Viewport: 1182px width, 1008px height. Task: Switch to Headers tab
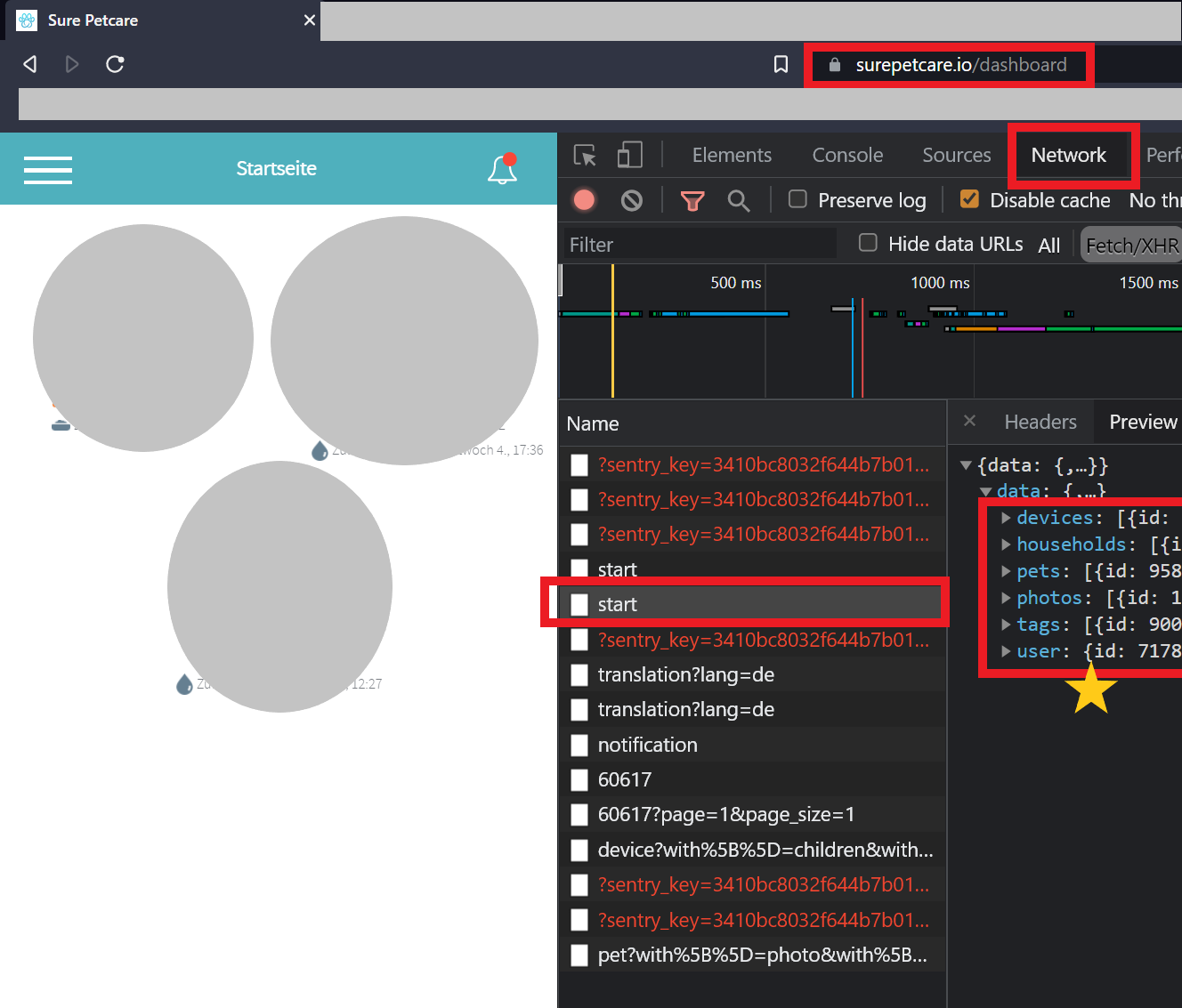(x=1040, y=422)
